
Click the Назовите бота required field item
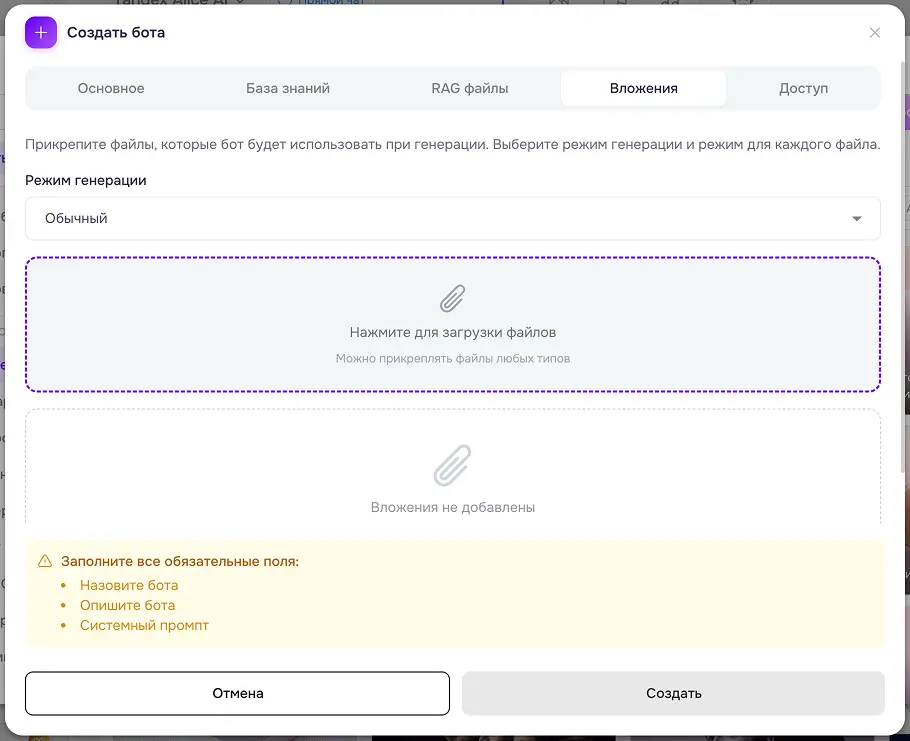click(129, 585)
